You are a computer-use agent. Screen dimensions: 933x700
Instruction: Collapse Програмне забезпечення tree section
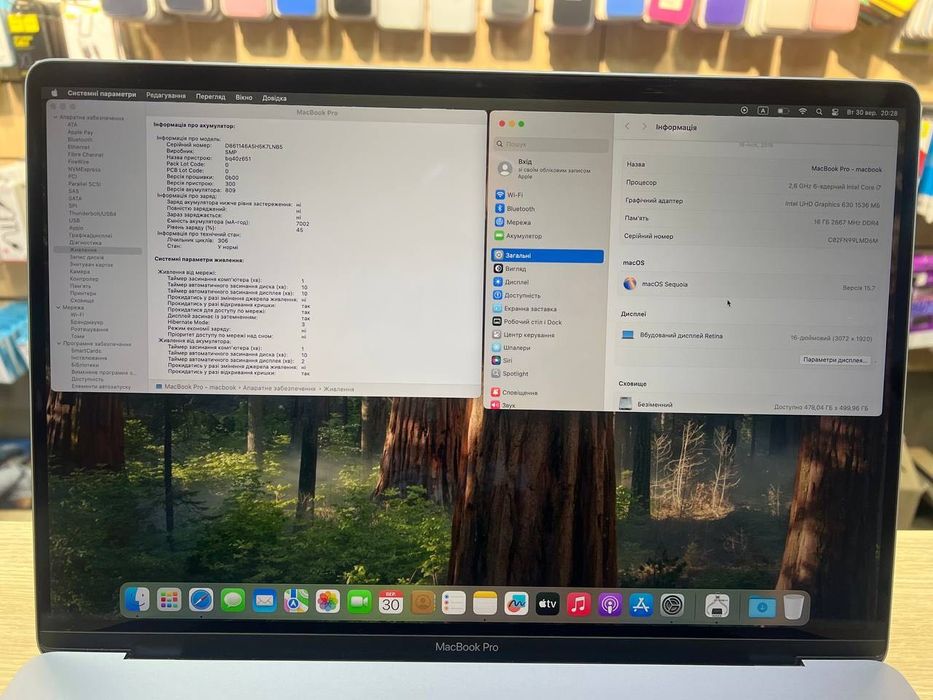coord(59,343)
